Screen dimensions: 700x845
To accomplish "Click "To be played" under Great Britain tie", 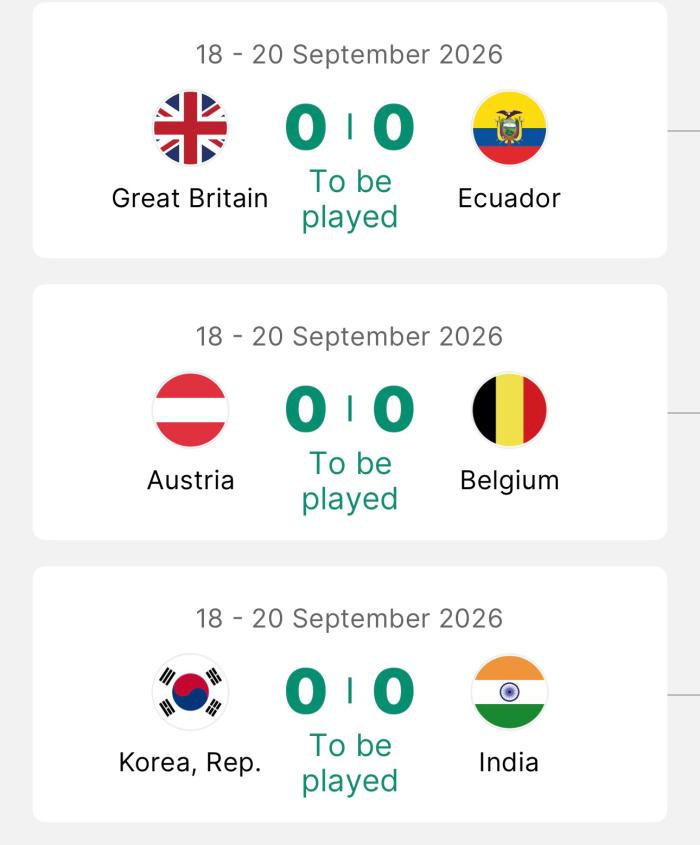I will [350, 199].
